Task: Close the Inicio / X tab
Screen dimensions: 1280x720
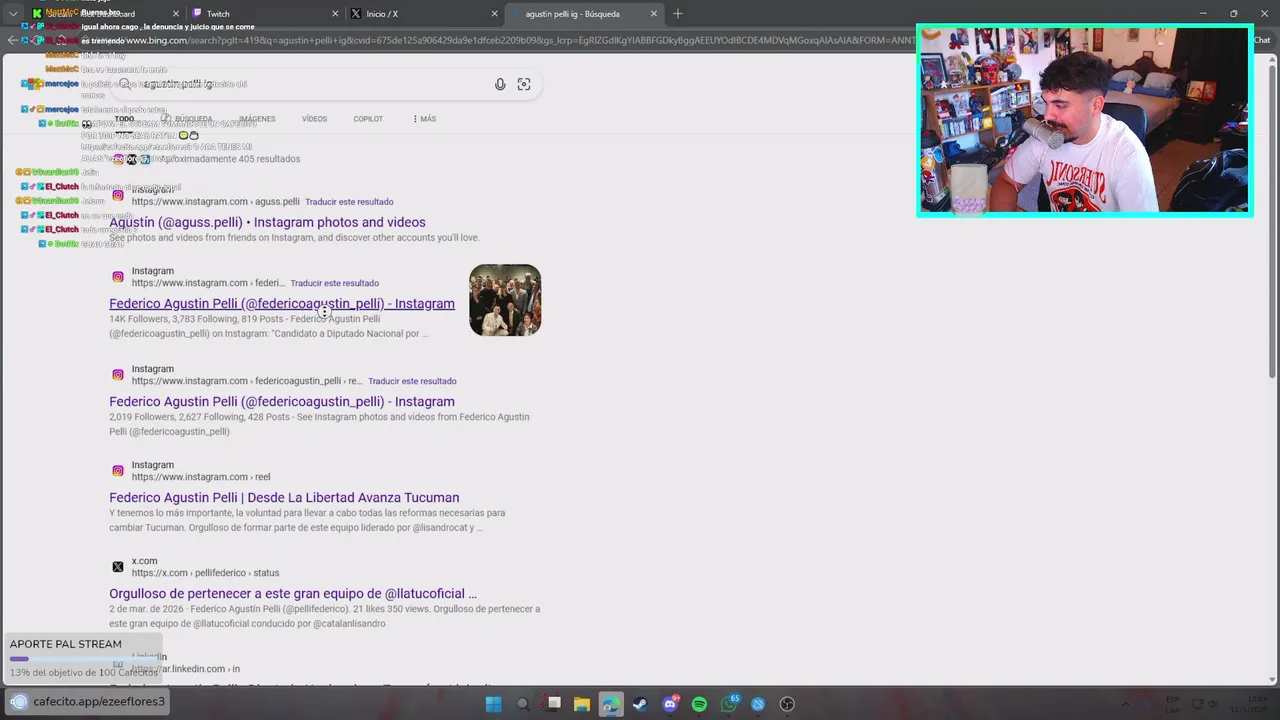Action: pos(494,14)
